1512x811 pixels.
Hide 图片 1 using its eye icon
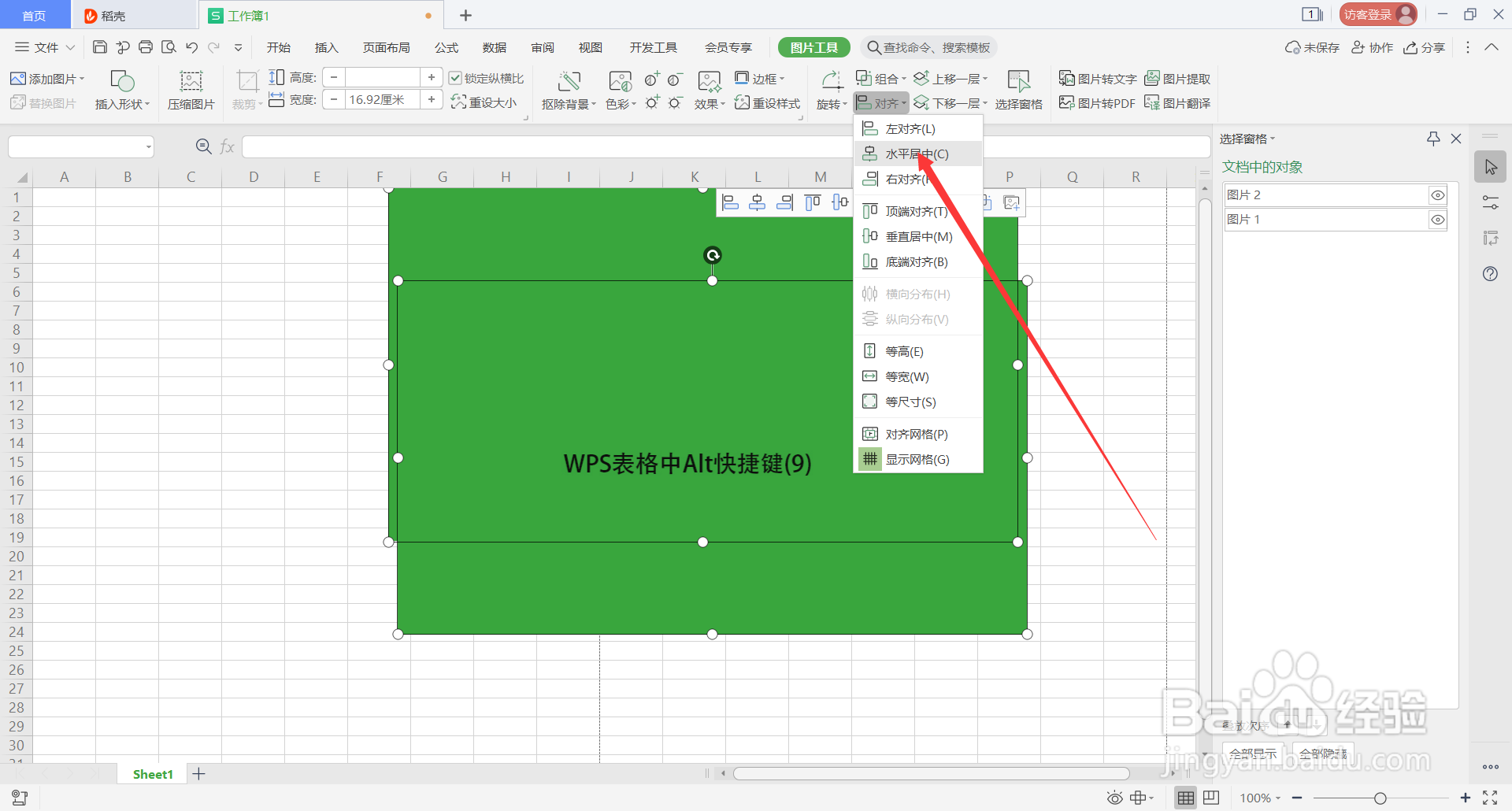coord(1438,220)
